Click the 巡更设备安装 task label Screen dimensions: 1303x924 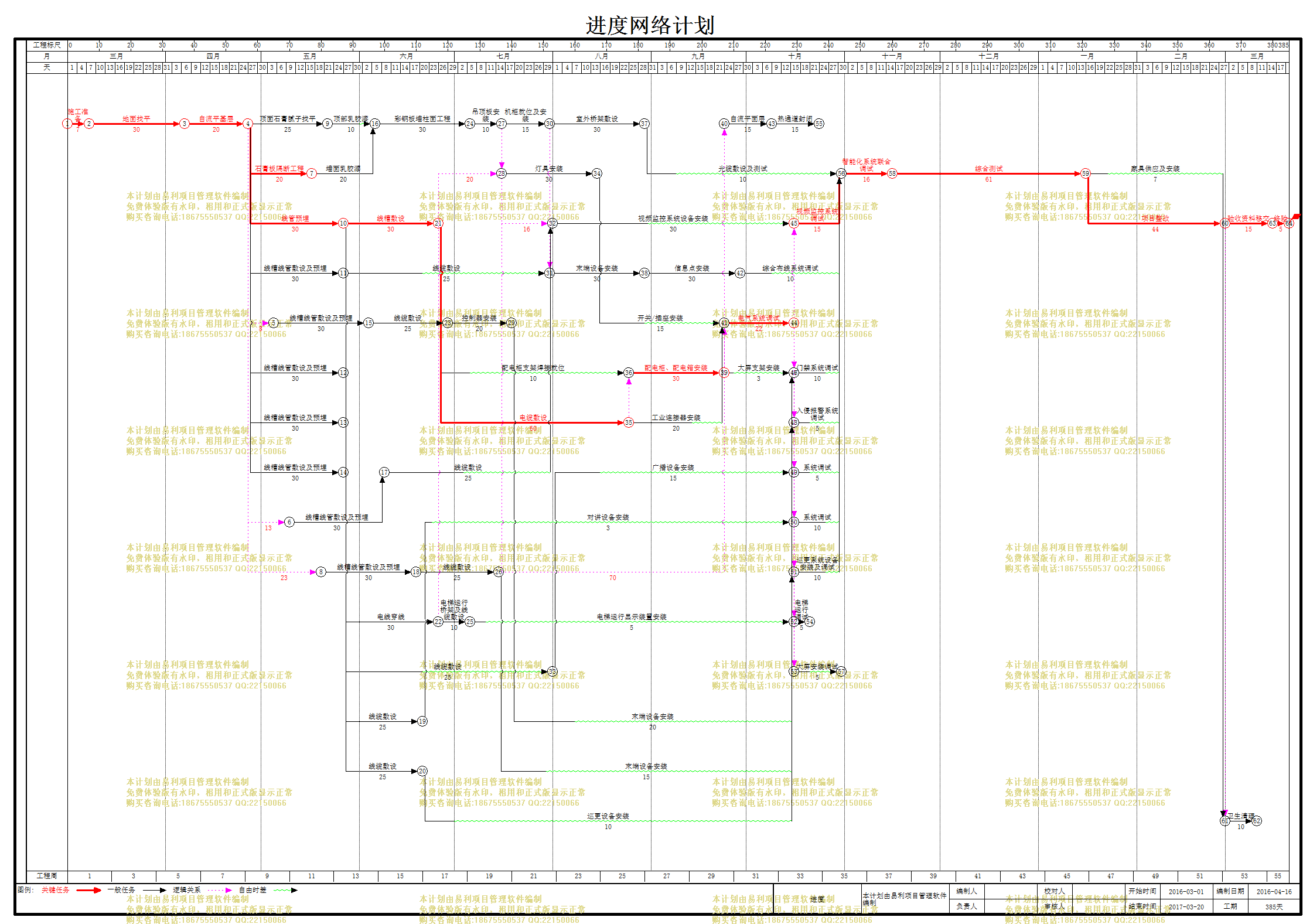[x=608, y=816]
